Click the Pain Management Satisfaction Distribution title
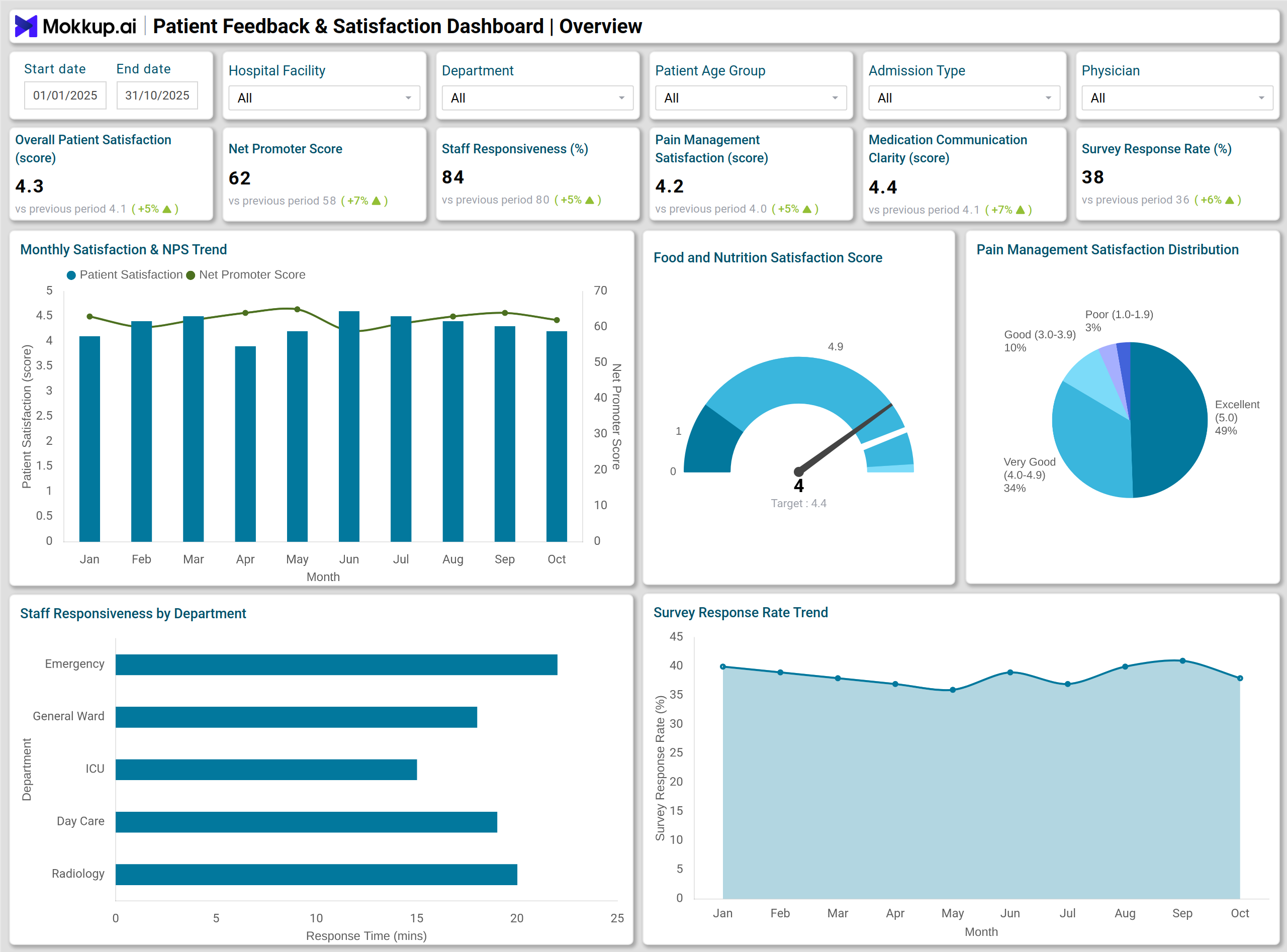 point(1107,249)
